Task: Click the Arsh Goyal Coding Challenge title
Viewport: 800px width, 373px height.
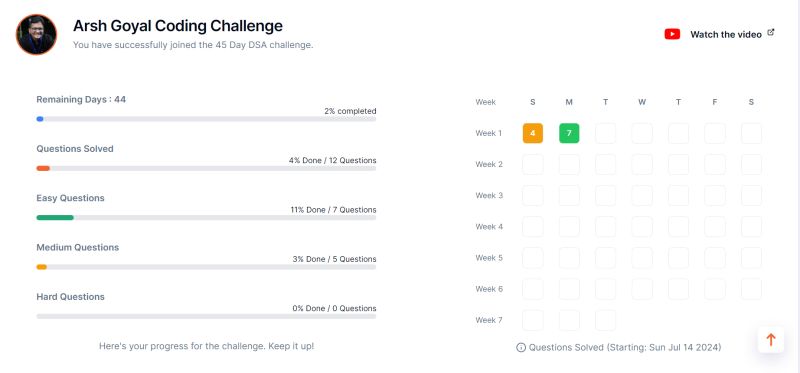Action: click(178, 26)
